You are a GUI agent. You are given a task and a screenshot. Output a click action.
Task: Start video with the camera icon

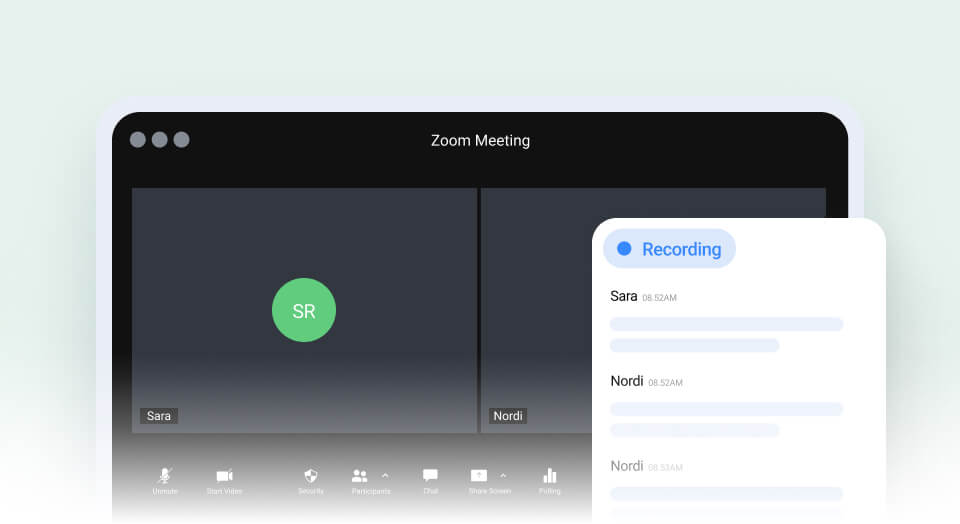[224, 476]
